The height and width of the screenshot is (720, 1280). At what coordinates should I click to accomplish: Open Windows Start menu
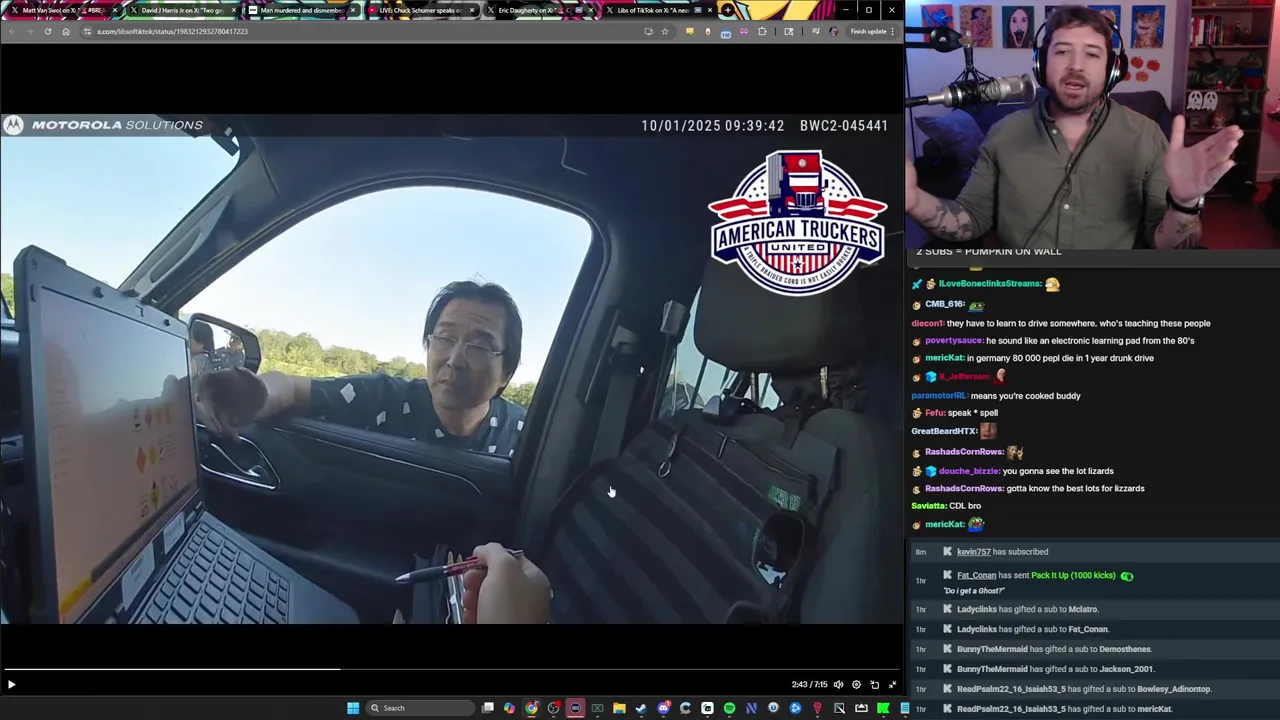click(353, 708)
